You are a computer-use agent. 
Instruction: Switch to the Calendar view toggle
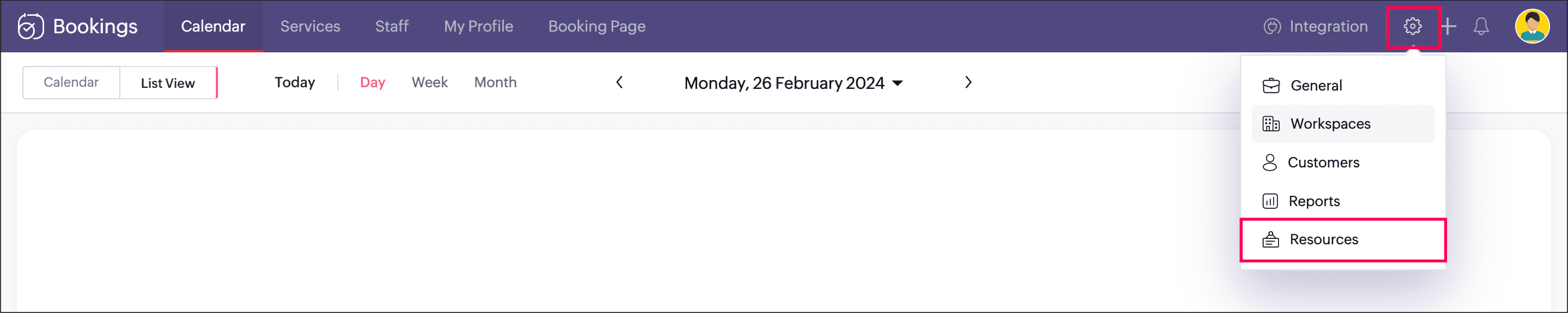[71, 82]
